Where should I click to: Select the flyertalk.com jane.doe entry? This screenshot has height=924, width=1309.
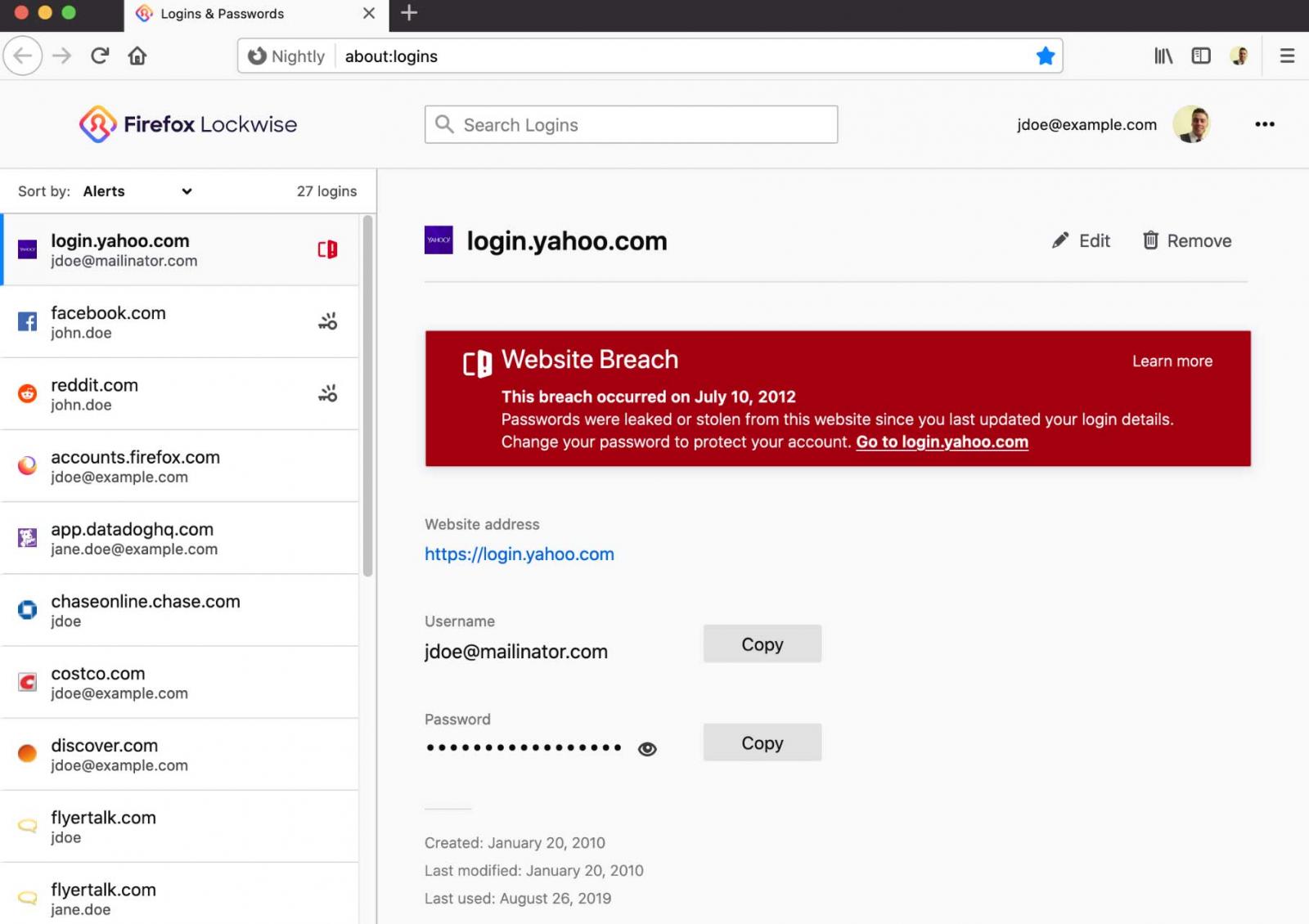coord(179,894)
